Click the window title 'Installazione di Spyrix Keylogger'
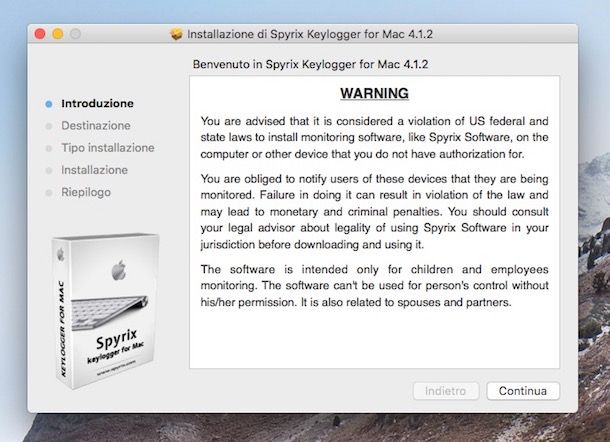610x442 pixels. (310, 34)
